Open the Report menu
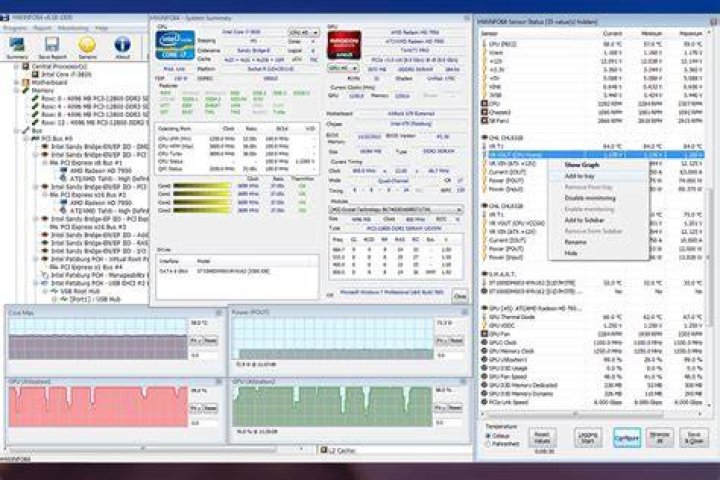The image size is (720, 480). [x=42, y=28]
